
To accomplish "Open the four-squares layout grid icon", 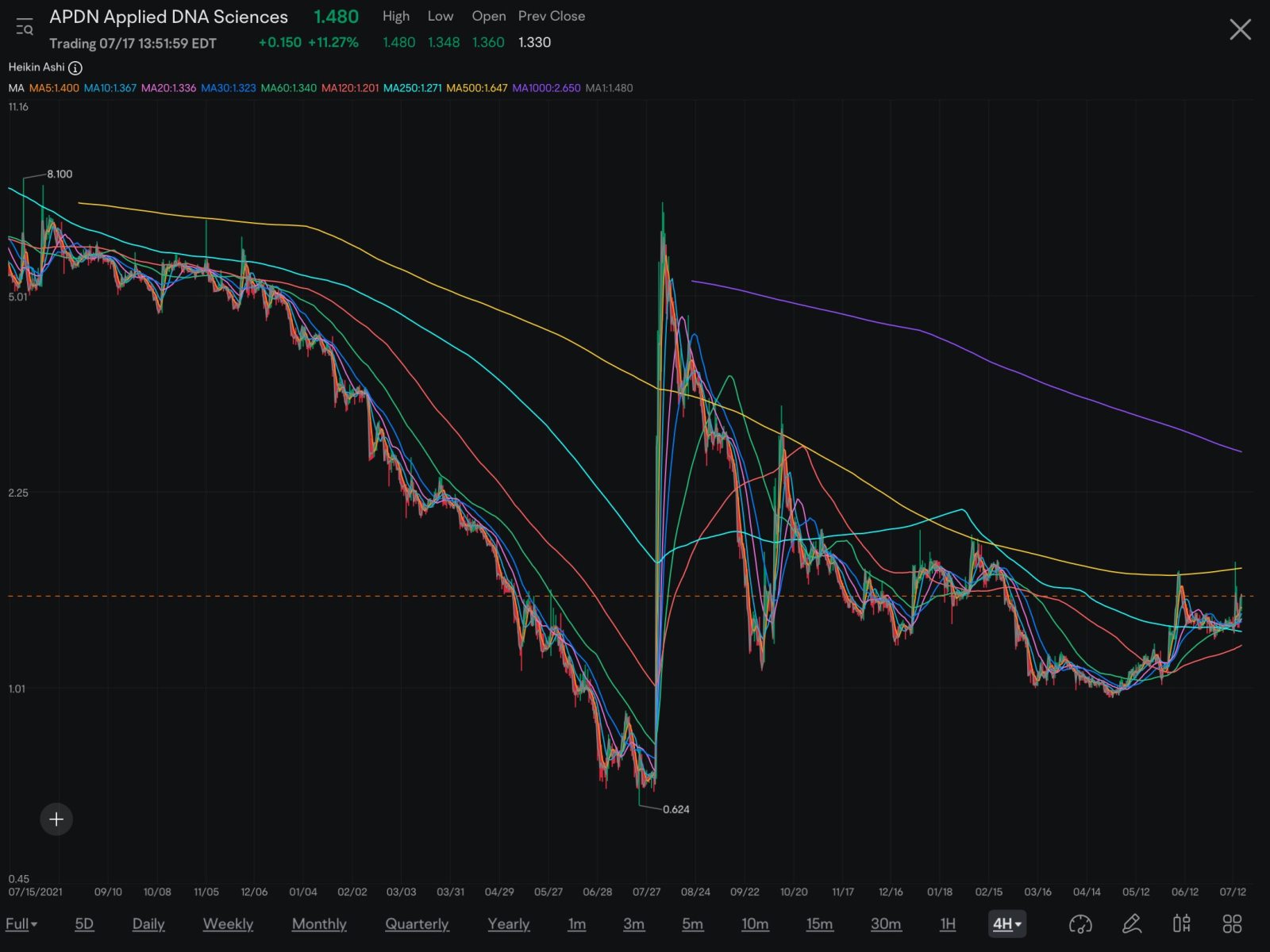I will point(1232,923).
